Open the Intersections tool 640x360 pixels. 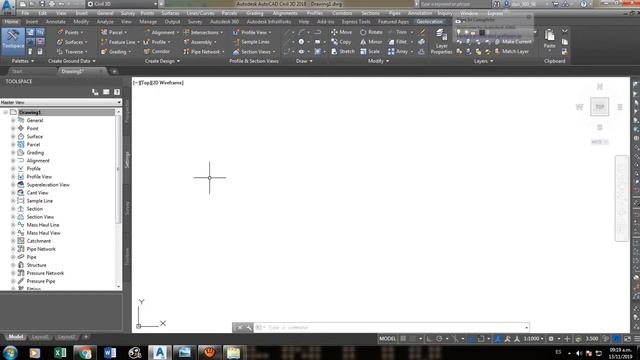point(203,32)
